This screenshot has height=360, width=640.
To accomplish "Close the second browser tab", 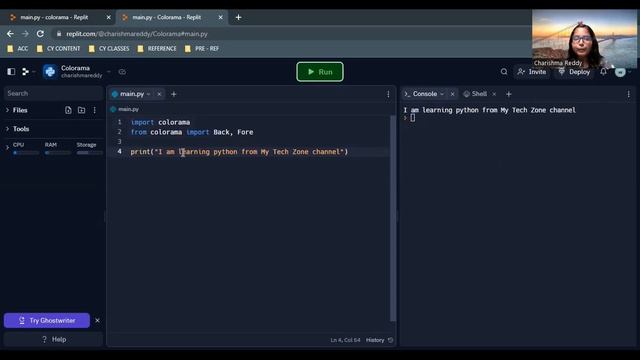I will click(220, 18).
